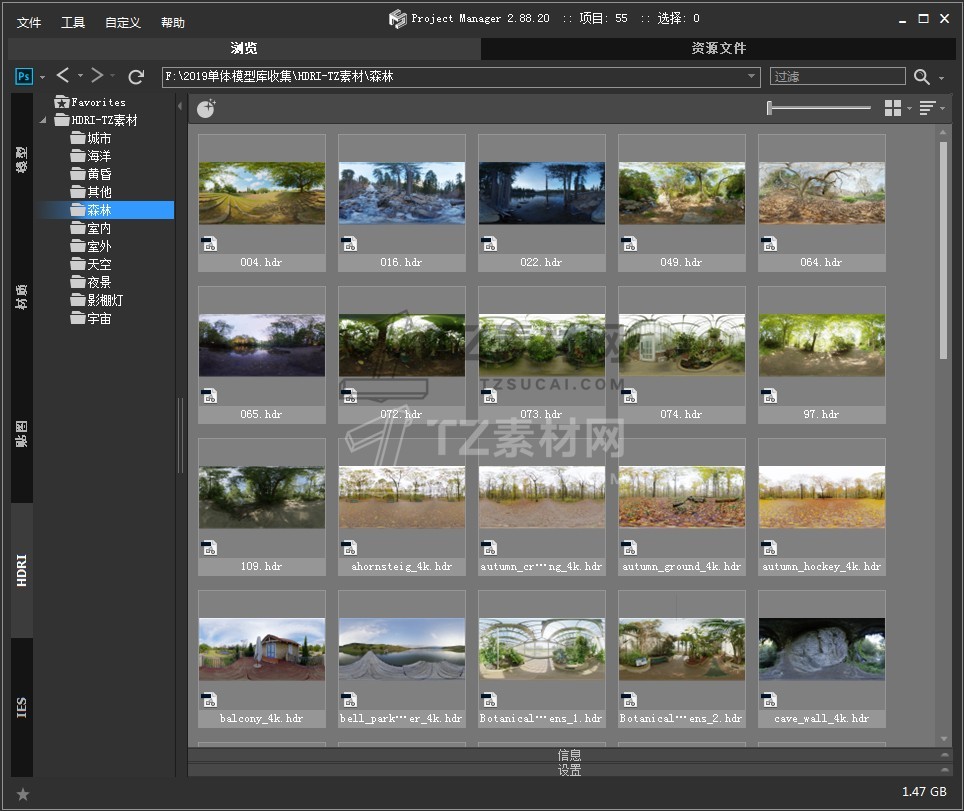Open the forward history dropdown arrow
The height and width of the screenshot is (811, 964).
(x=113, y=76)
